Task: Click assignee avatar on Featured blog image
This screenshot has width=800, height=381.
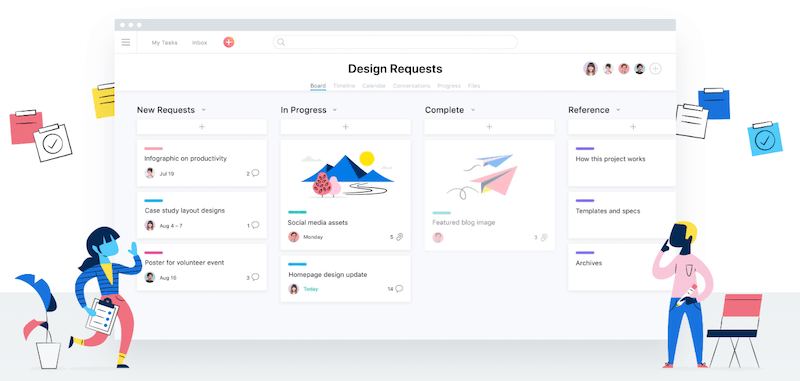Action: (x=438, y=237)
